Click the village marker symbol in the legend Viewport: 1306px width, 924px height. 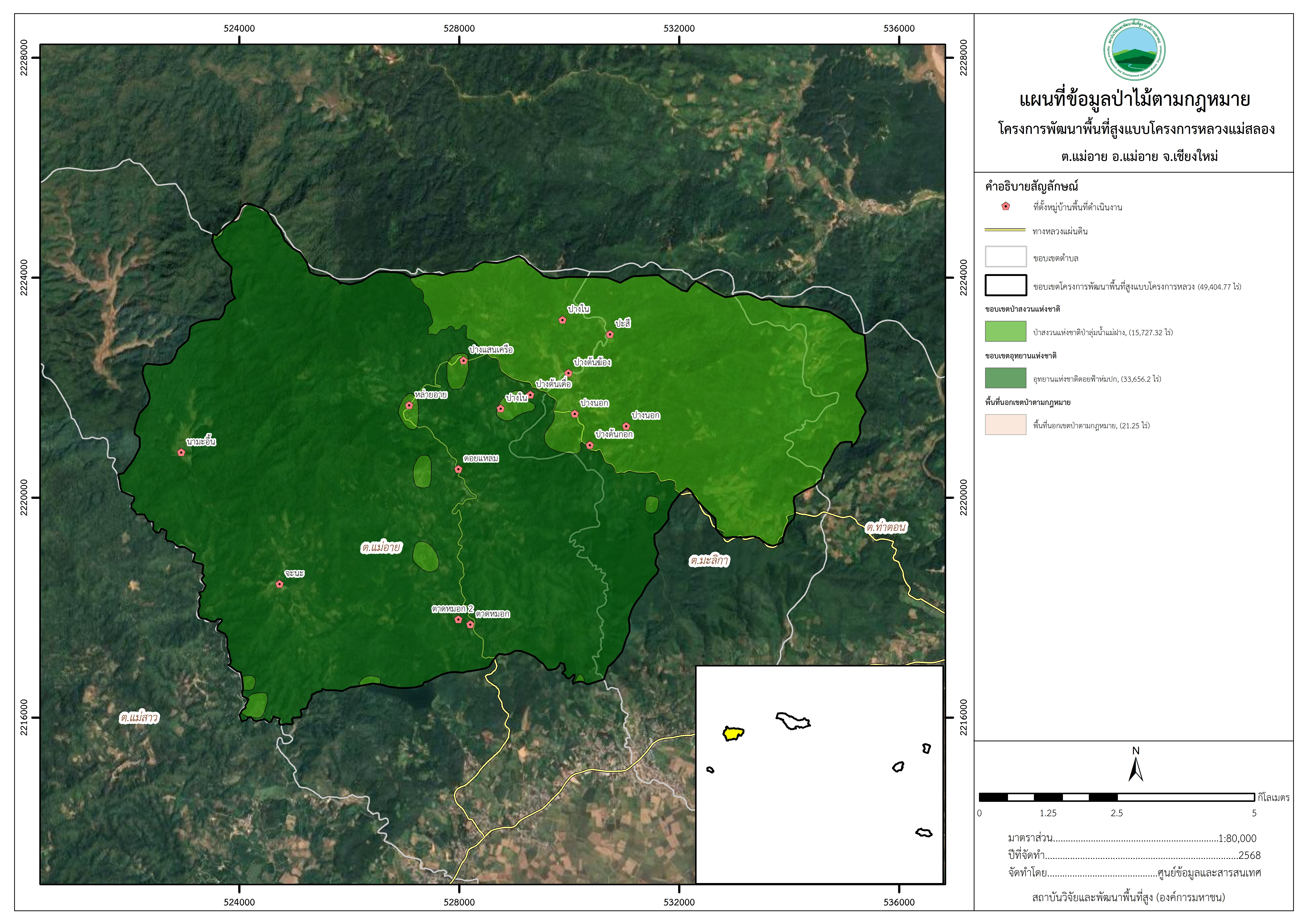[1006, 207]
